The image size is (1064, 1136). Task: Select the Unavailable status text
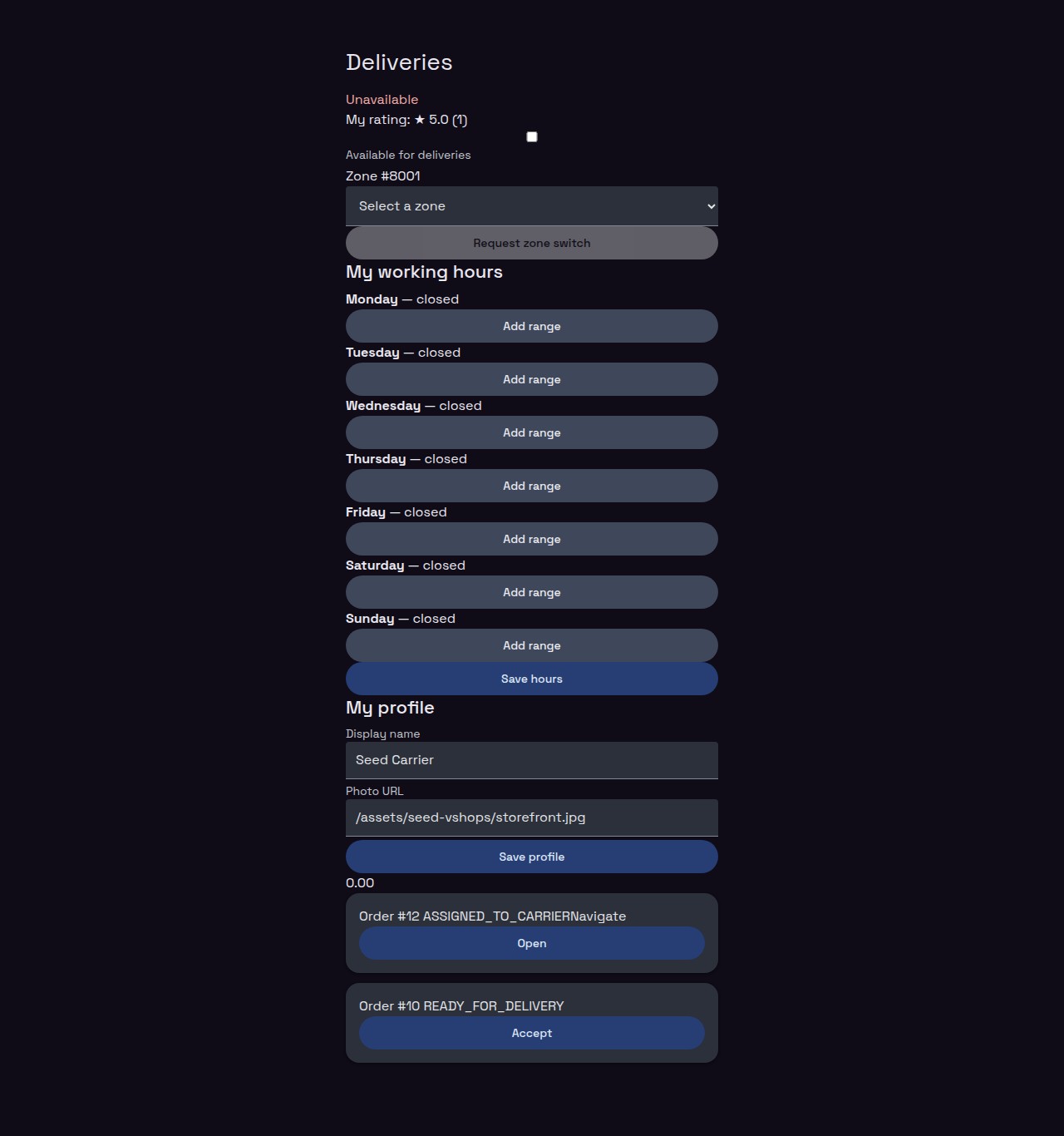point(382,100)
